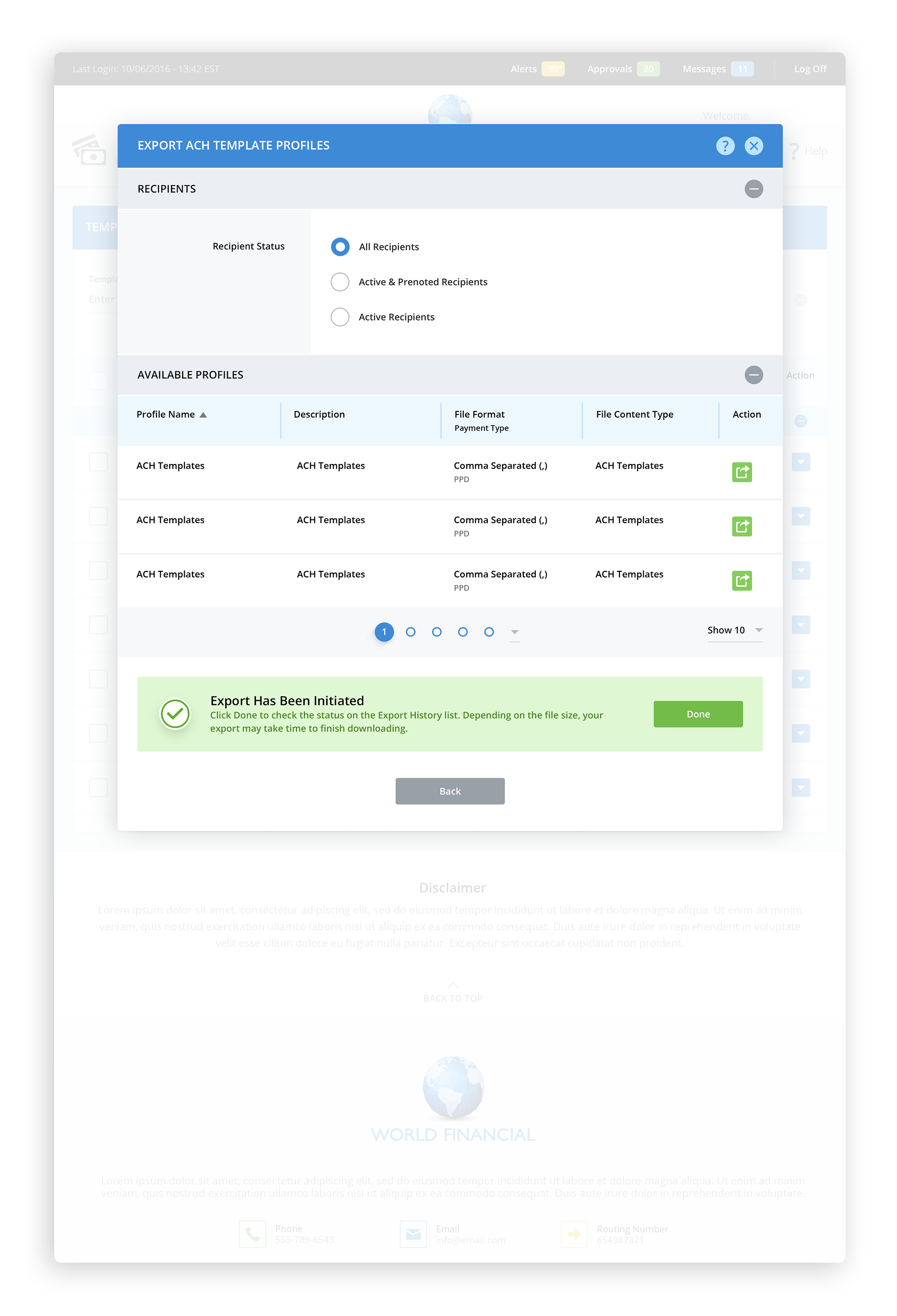Click export icon in second ACH Templates row
The width and height of the screenshot is (897, 1316).
point(741,526)
